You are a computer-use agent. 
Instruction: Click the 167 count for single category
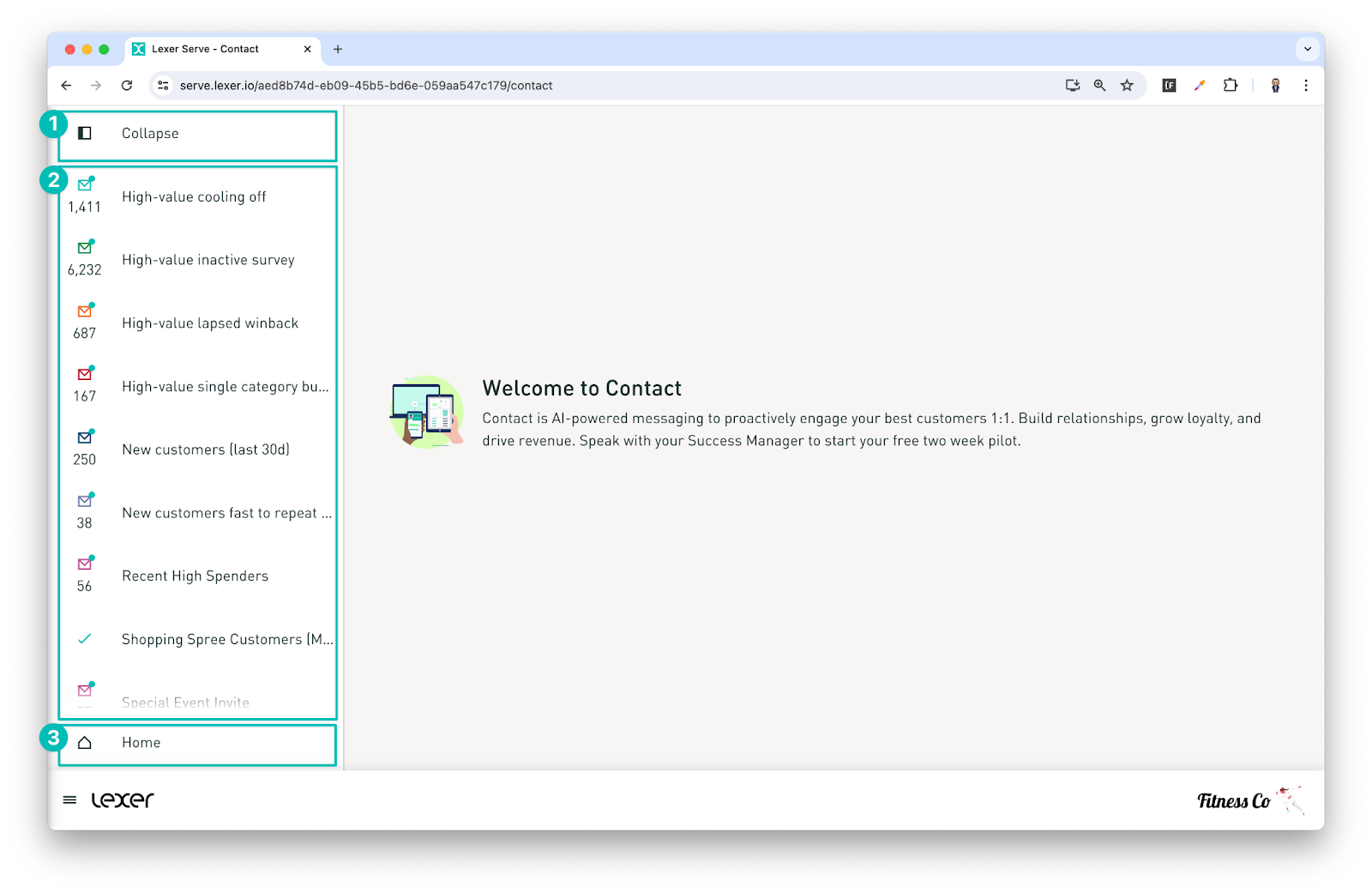[85, 396]
